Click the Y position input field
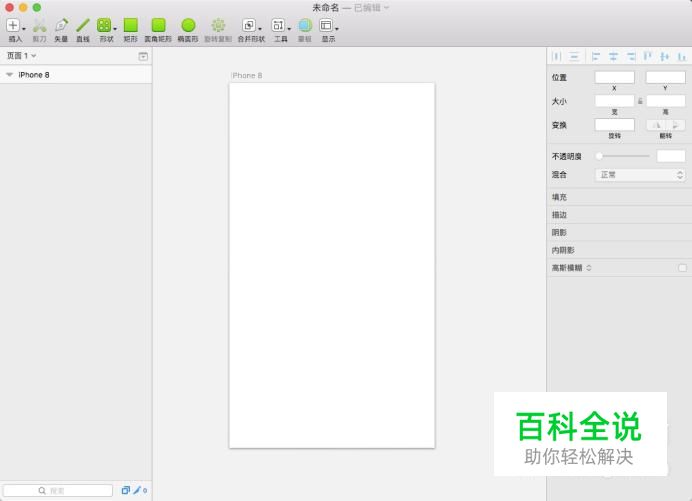692x501 pixels. [x=666, y=77]
